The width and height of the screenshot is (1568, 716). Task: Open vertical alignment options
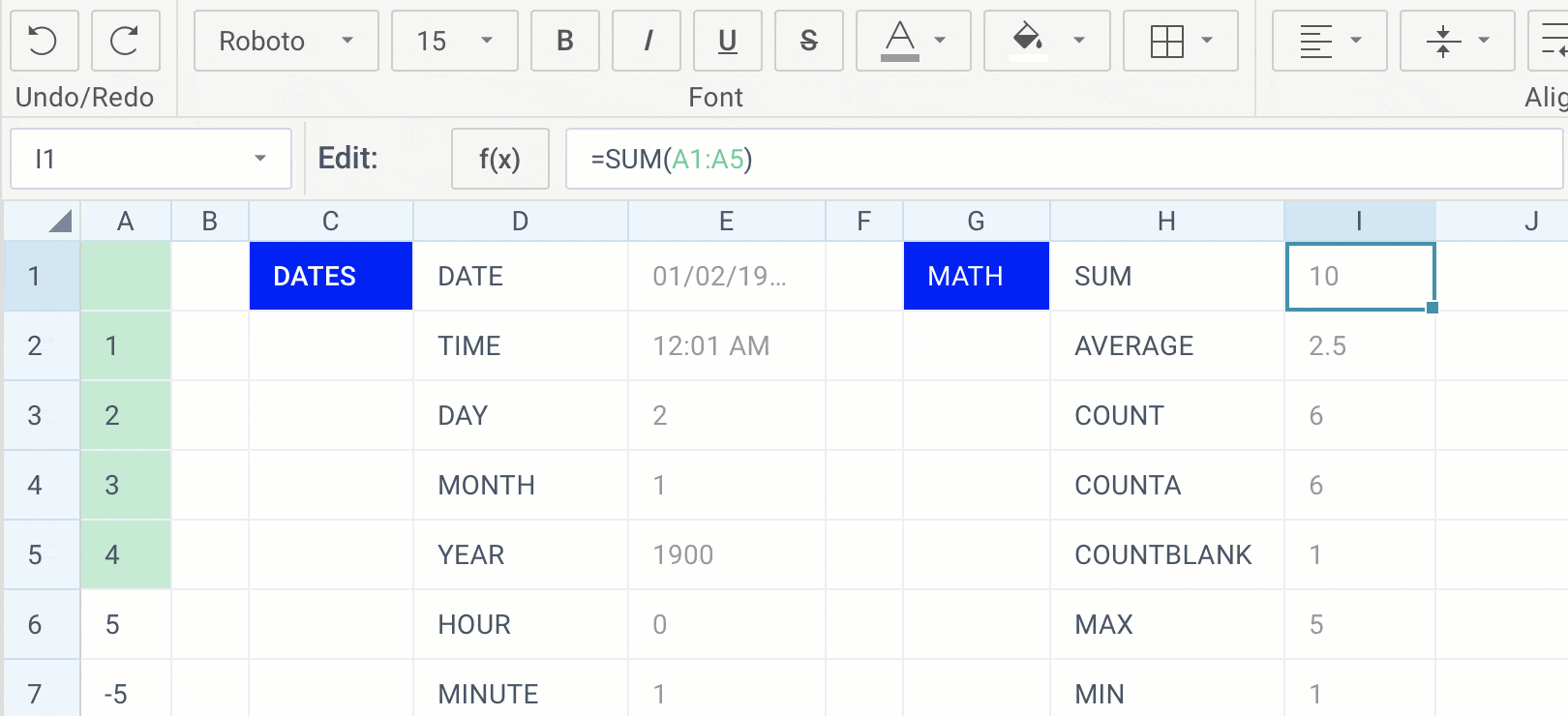click(1457, 41)
